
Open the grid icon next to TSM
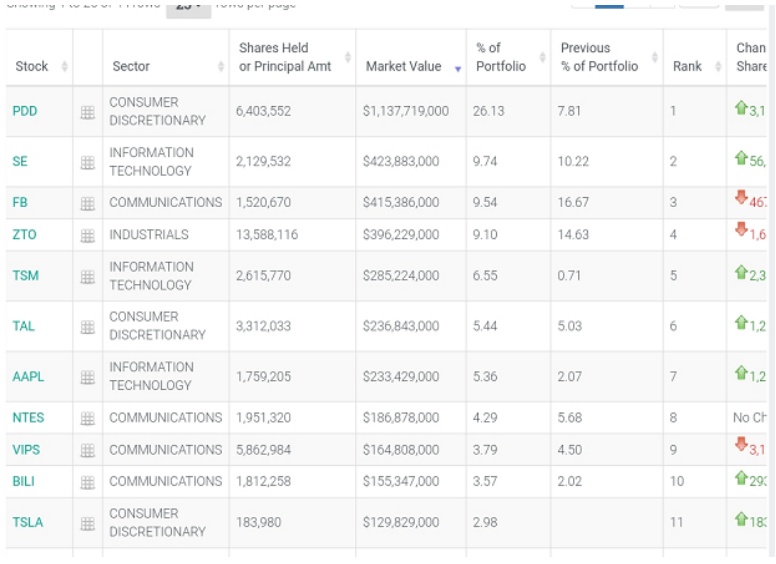click(88, 276)
